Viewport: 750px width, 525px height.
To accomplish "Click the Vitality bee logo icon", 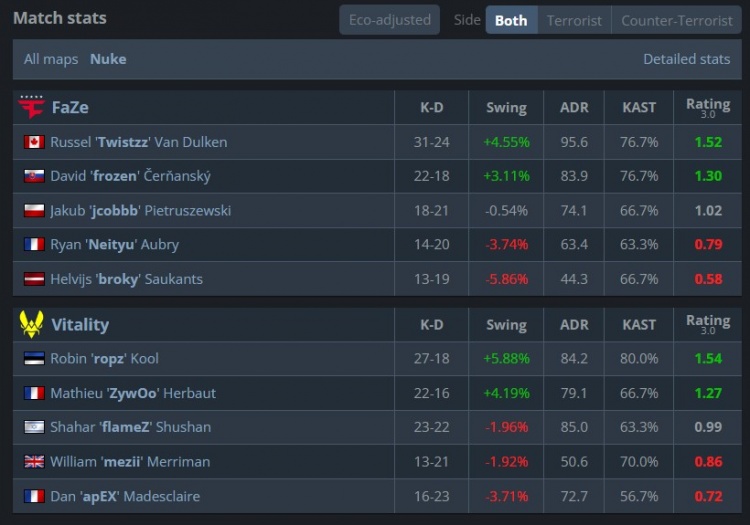I will coord(32,324).
